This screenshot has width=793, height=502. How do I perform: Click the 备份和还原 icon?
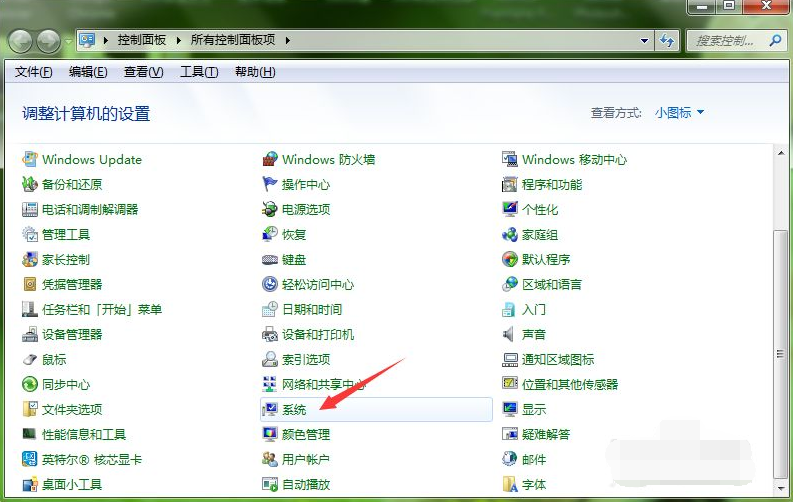[30, 184]
